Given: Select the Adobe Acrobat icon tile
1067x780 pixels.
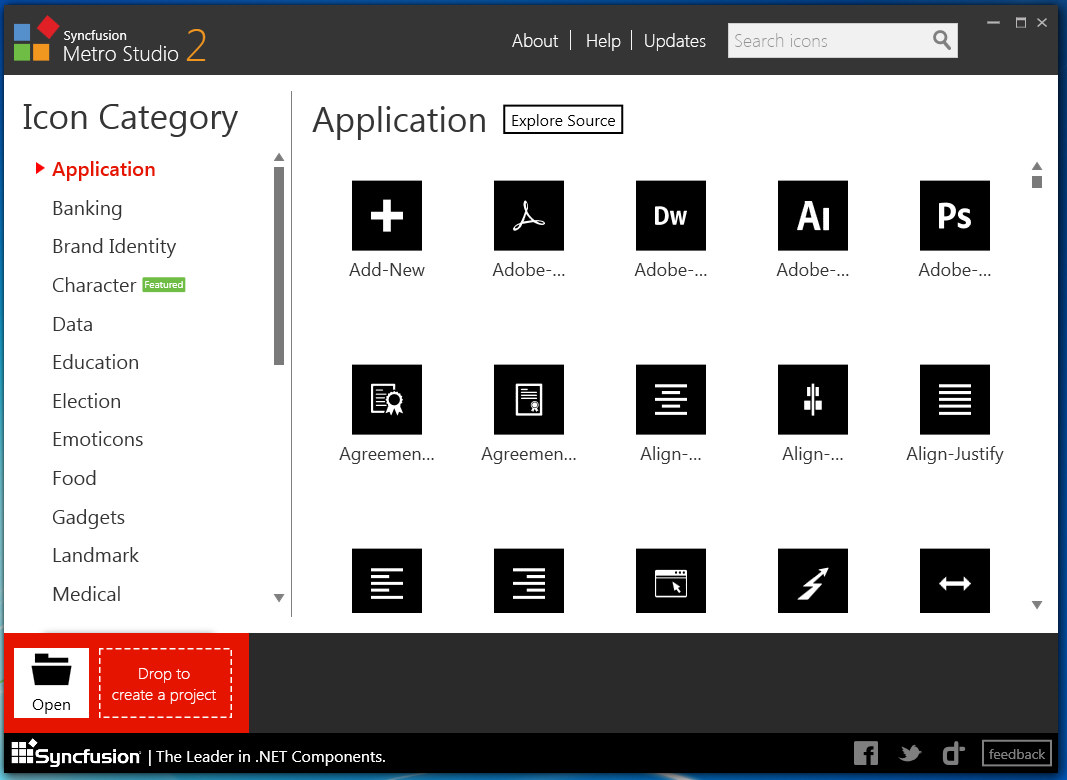Looking at the screenshot, I should click(529, 215).
